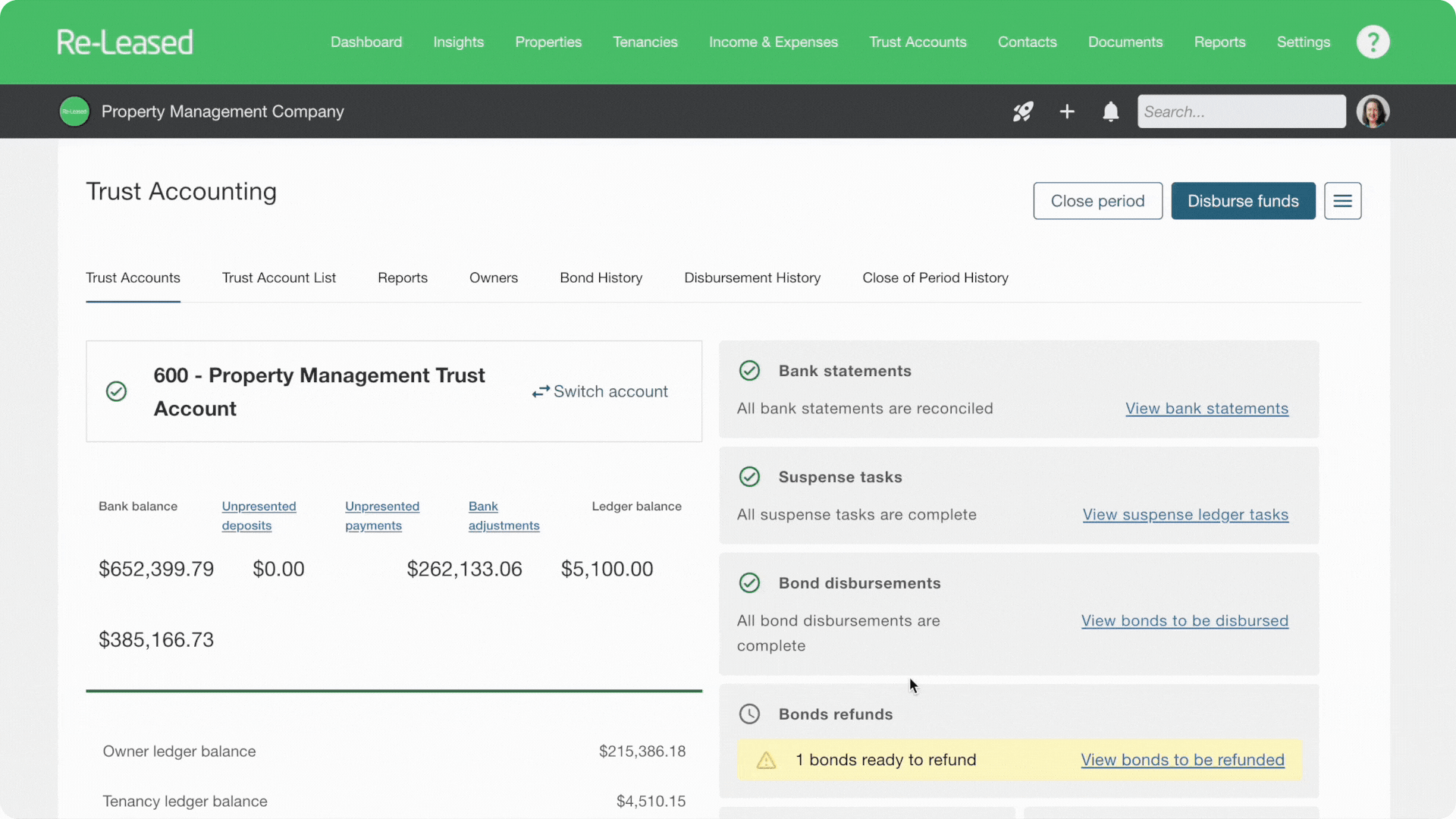Open the Tenancies menu
The width and height of the screenshot is (1456, 819).
645,42
